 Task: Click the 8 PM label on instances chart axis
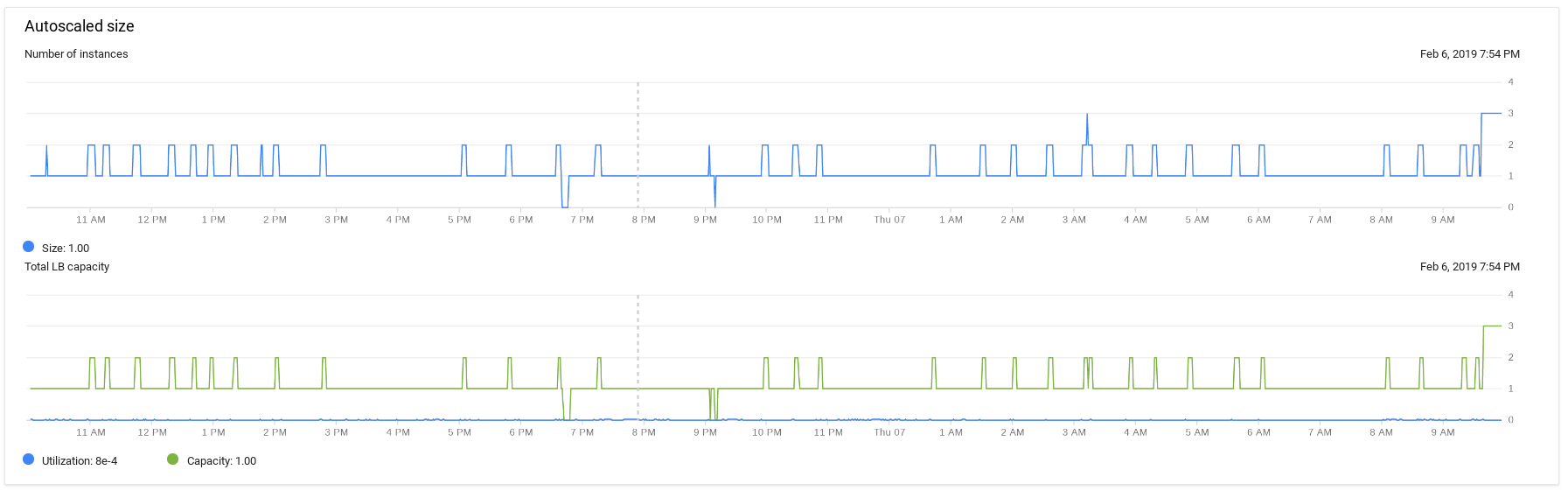pyautogui.click(x=644, y=220)
